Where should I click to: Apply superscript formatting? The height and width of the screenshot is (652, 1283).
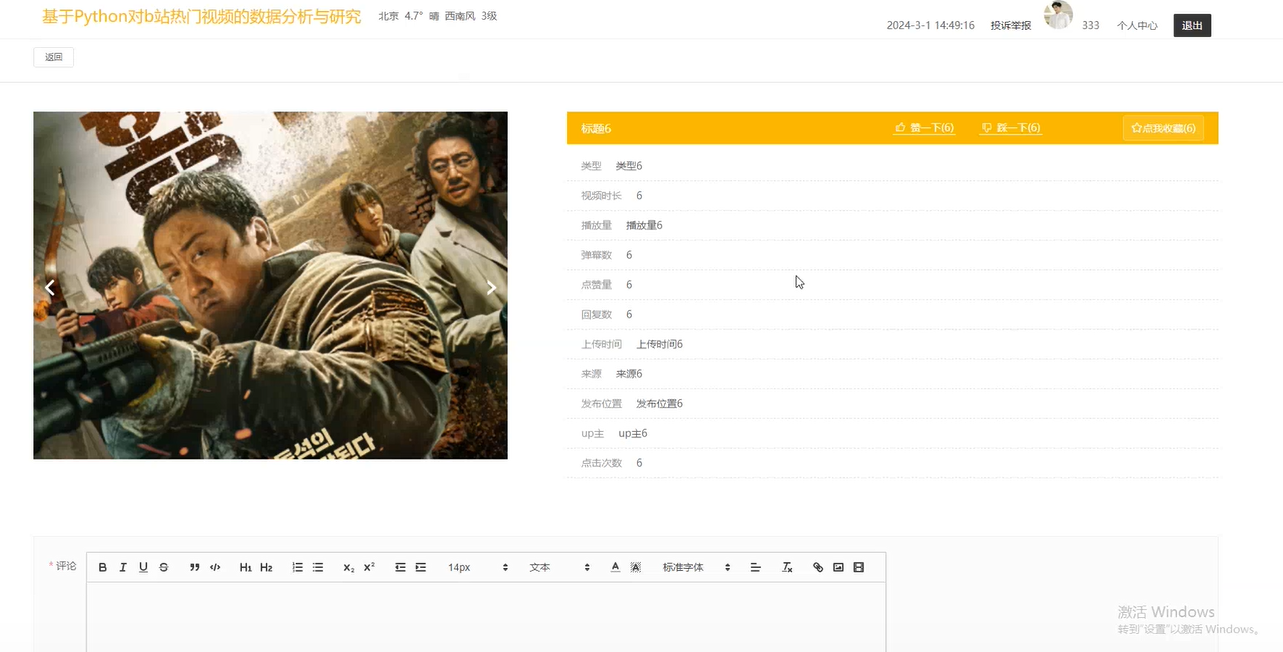click(369, 567)
